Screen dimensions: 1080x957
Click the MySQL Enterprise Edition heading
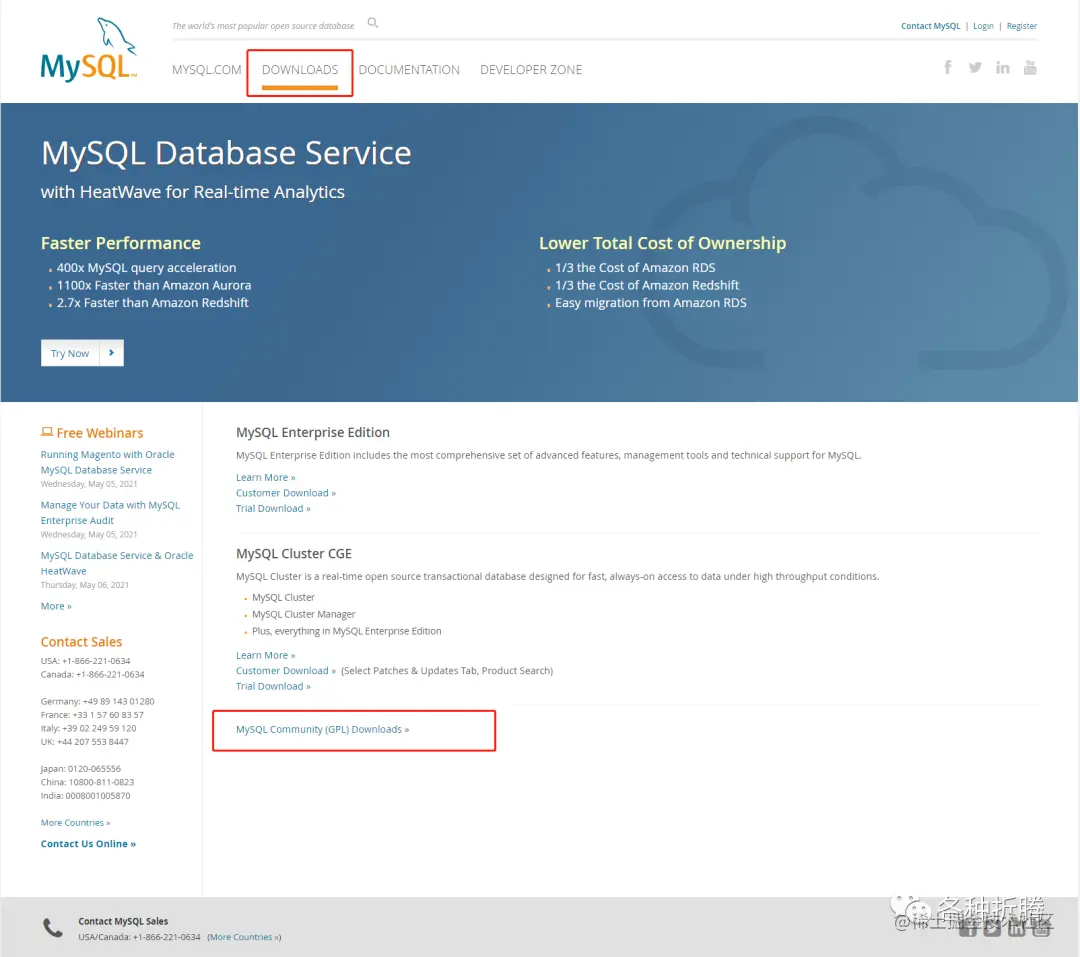[x=313, y=432]
